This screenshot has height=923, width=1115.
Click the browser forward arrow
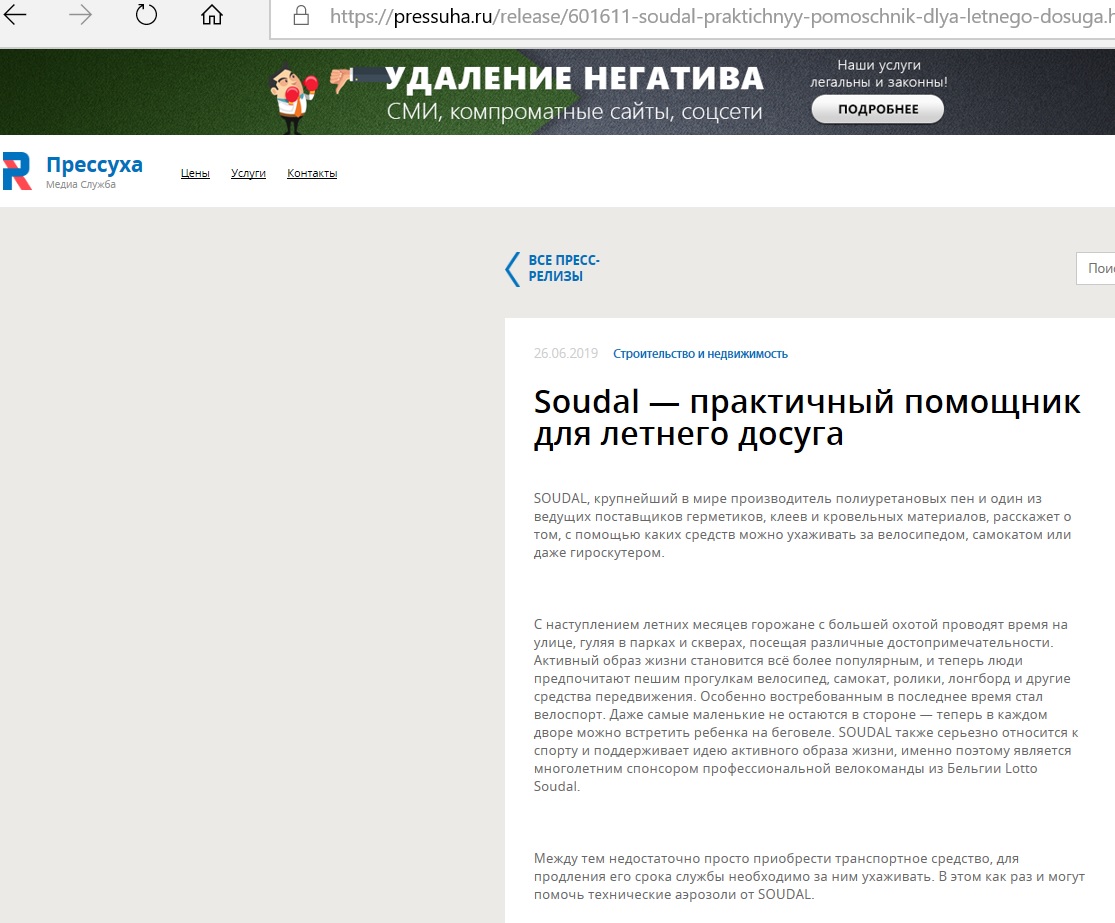click(80, 15)
